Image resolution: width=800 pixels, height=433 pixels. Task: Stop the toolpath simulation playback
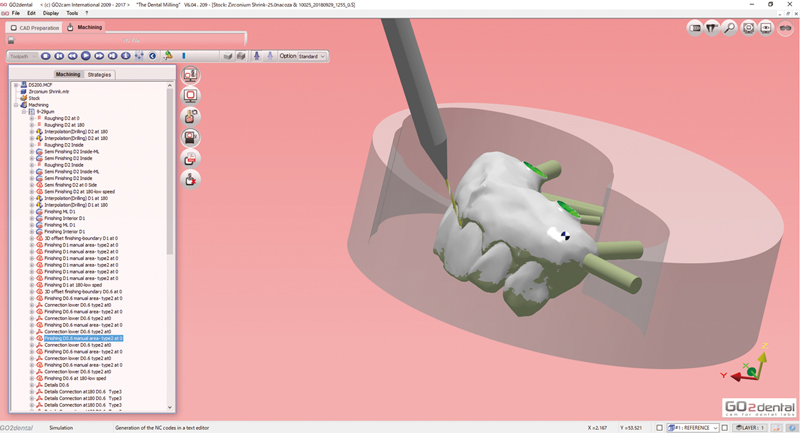[x=46, y=56]
